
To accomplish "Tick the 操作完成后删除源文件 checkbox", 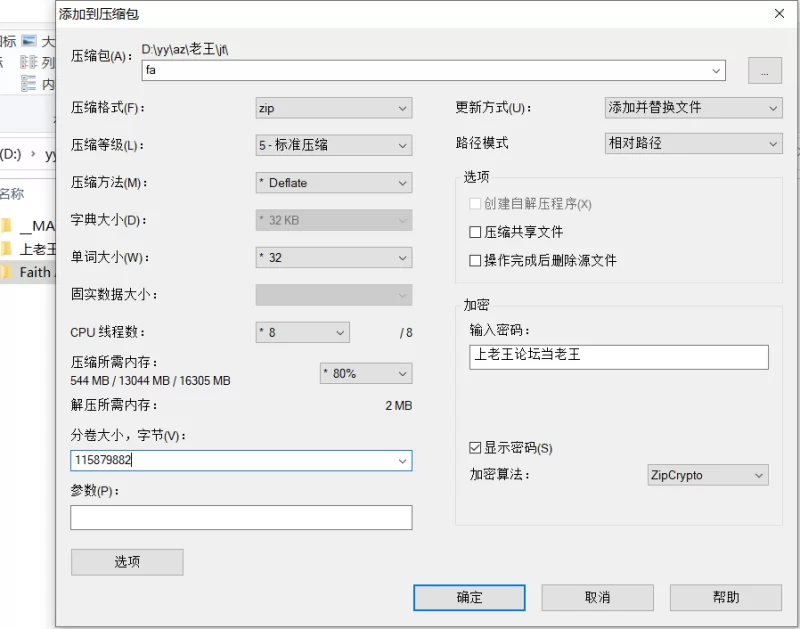I will tap(475, 261).
